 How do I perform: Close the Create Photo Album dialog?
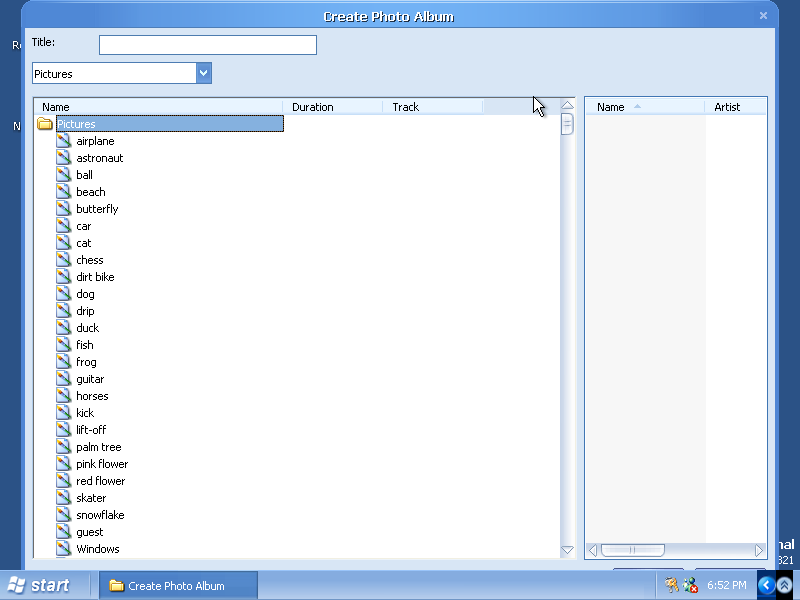(763, 16)
